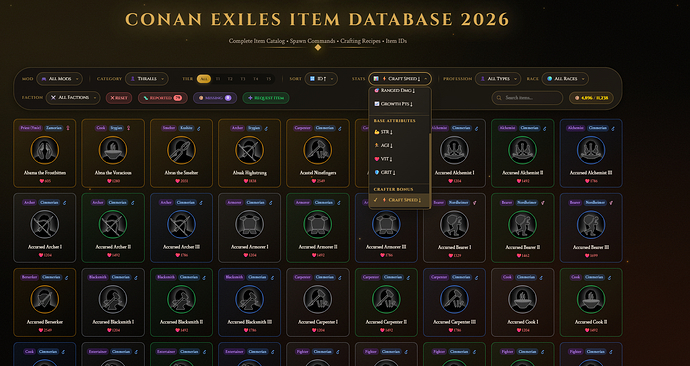Open Abras the Smelter tongs icon
Image resolution: width=690 pixels, height=366 pixels.
(x=181, y=150)
